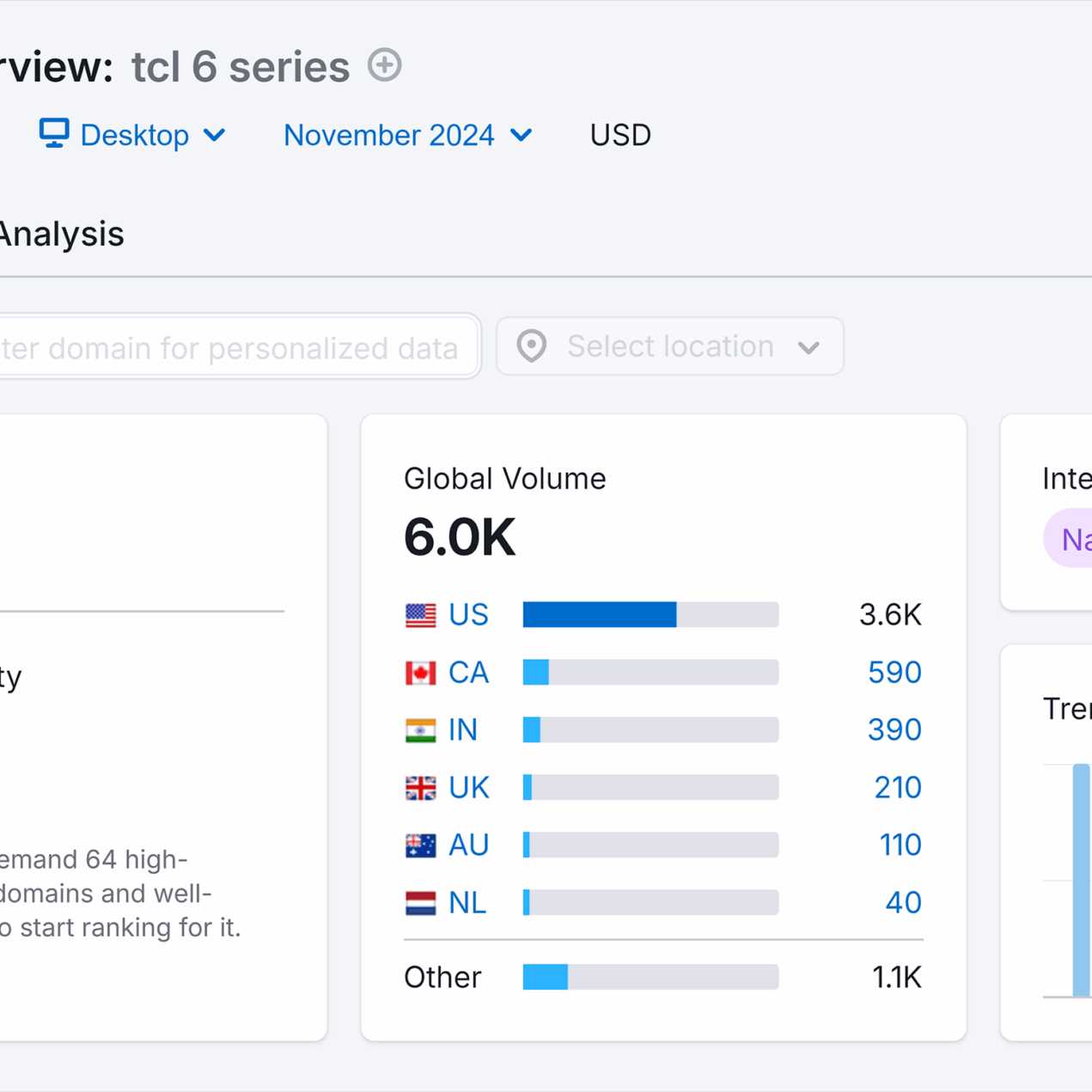Click the India flag icon
Screen dimensions: 1092x1092
point(420,730)
